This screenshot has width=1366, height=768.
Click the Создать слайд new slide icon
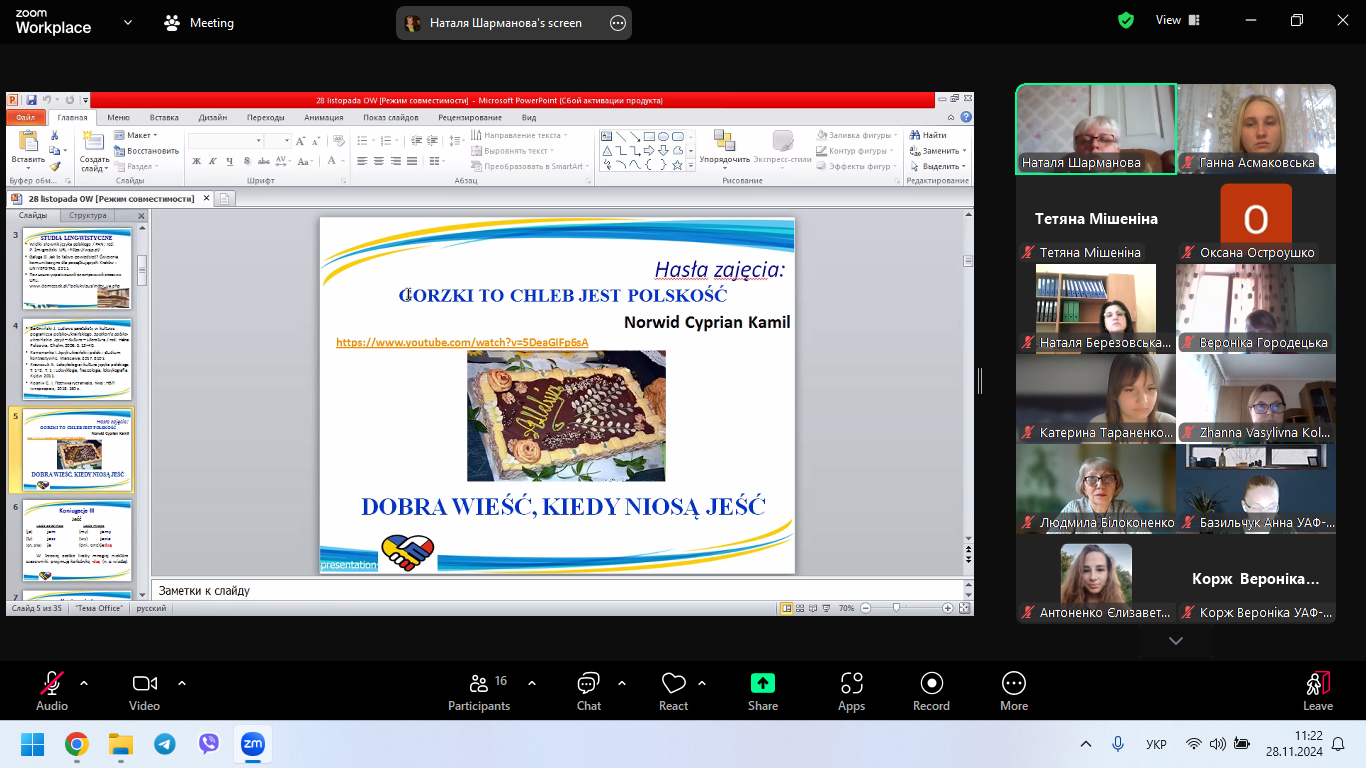(94, 142)
